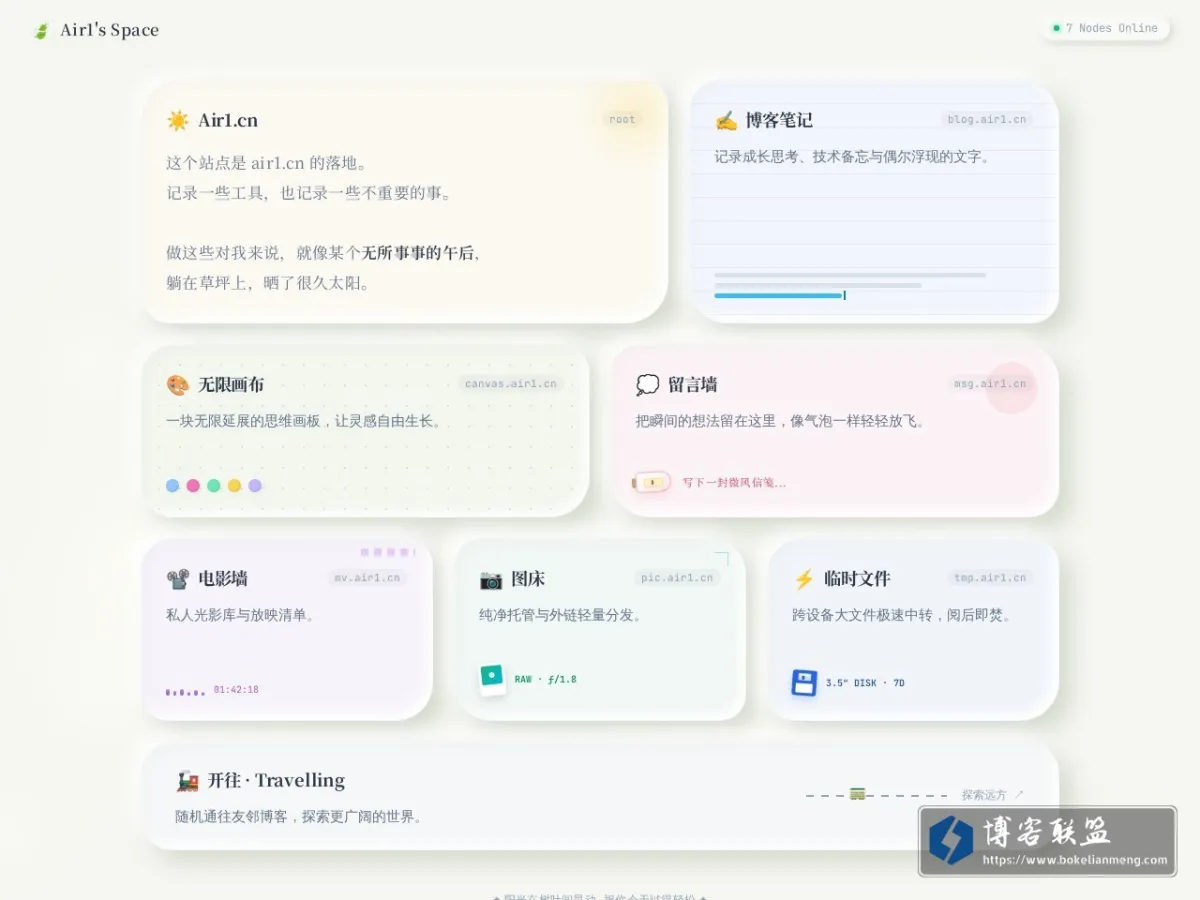Click the 随机通往友邻博客 description text
This screenshot has width=1200, height=900.
[x=298, y=817]
